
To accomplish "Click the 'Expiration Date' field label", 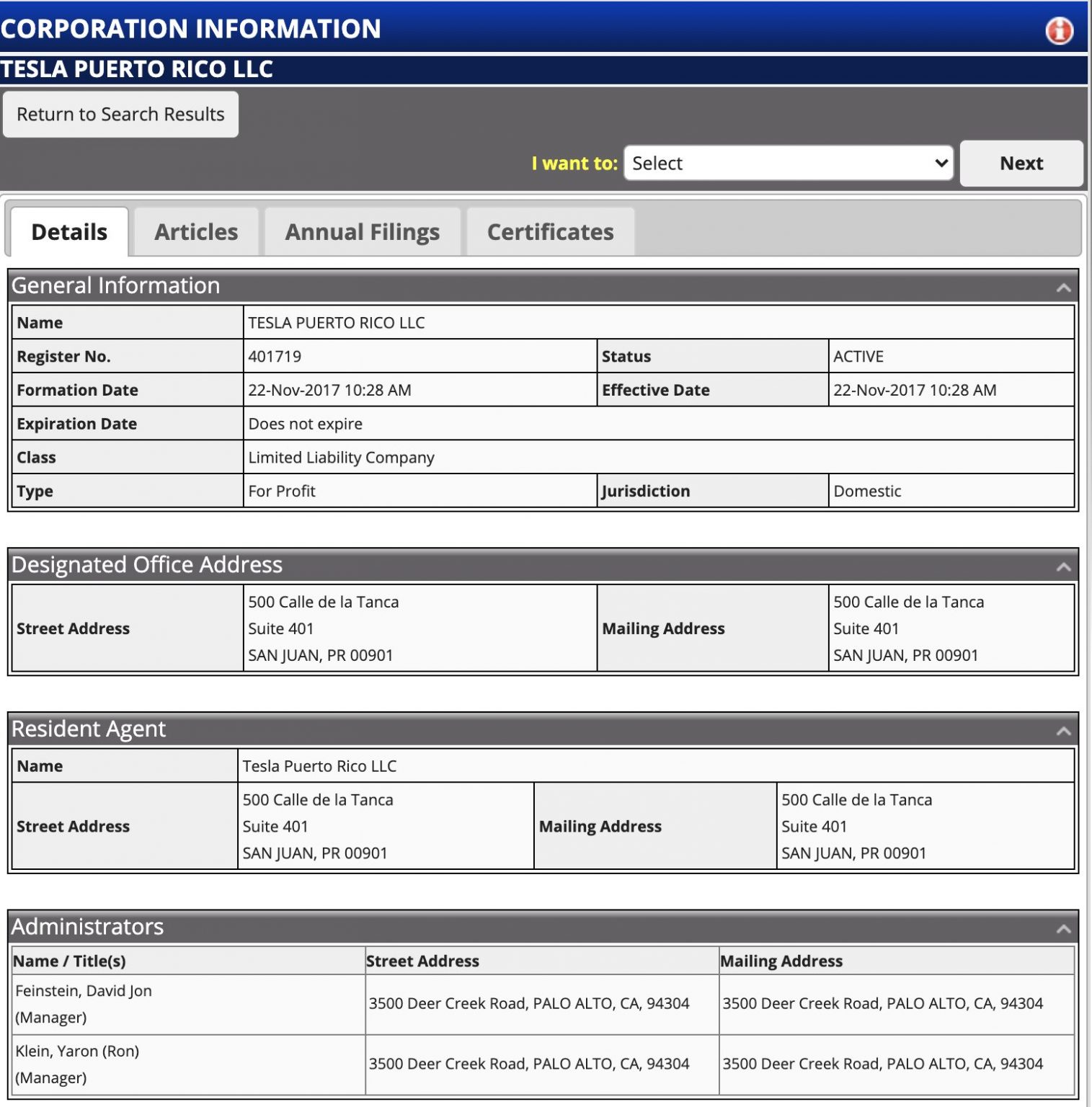I will tap(76, 424).
